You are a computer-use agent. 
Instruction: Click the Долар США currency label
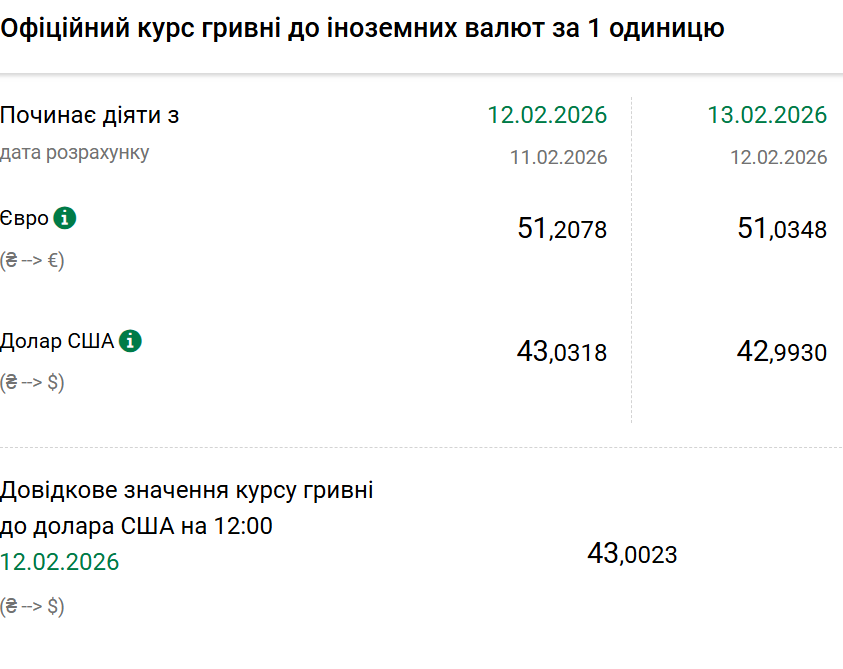(x=57, y=342)
